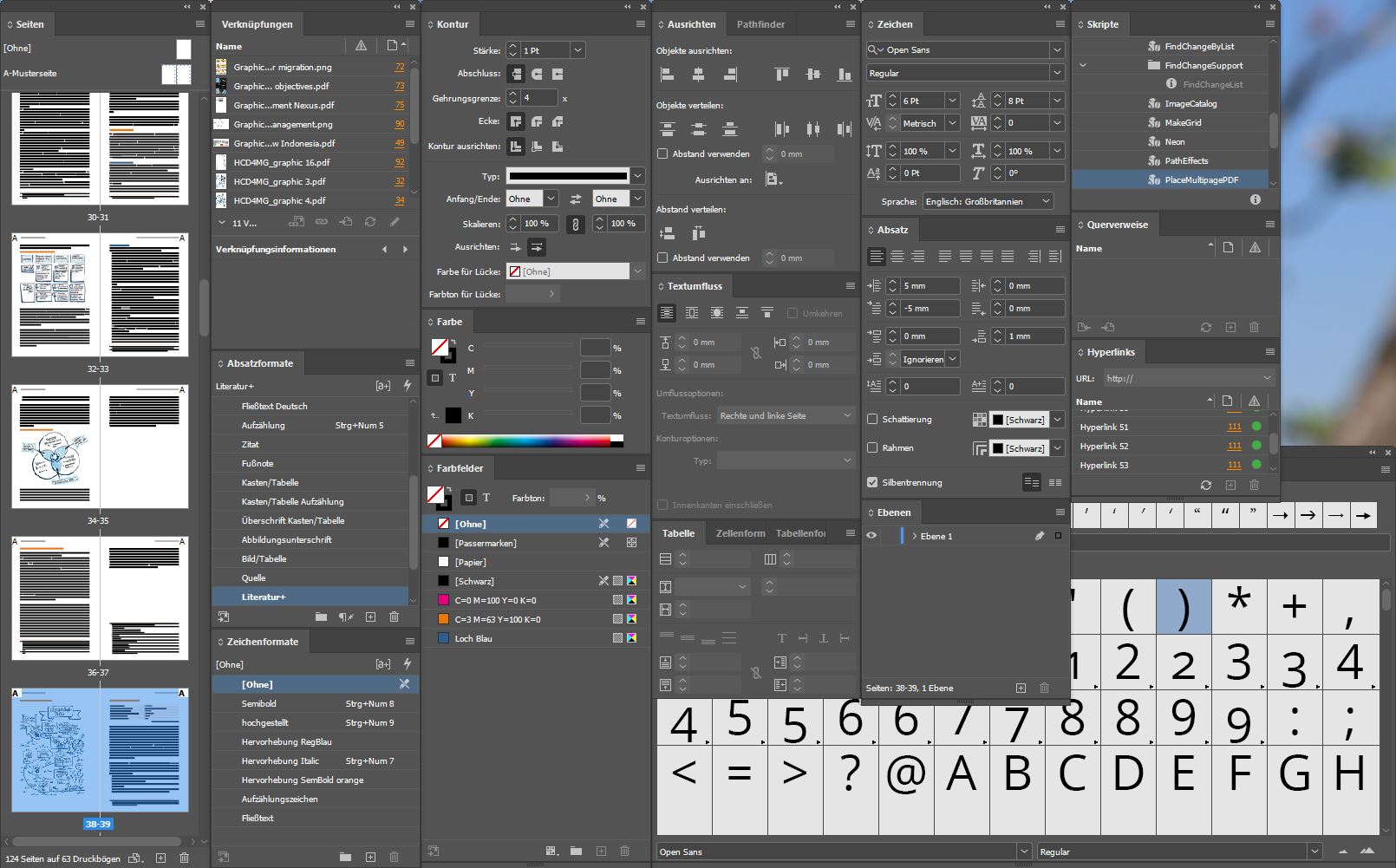Align top edges in Ausrichten panel
Viewport: 1396px width, 868px height.
pos(782,75)
